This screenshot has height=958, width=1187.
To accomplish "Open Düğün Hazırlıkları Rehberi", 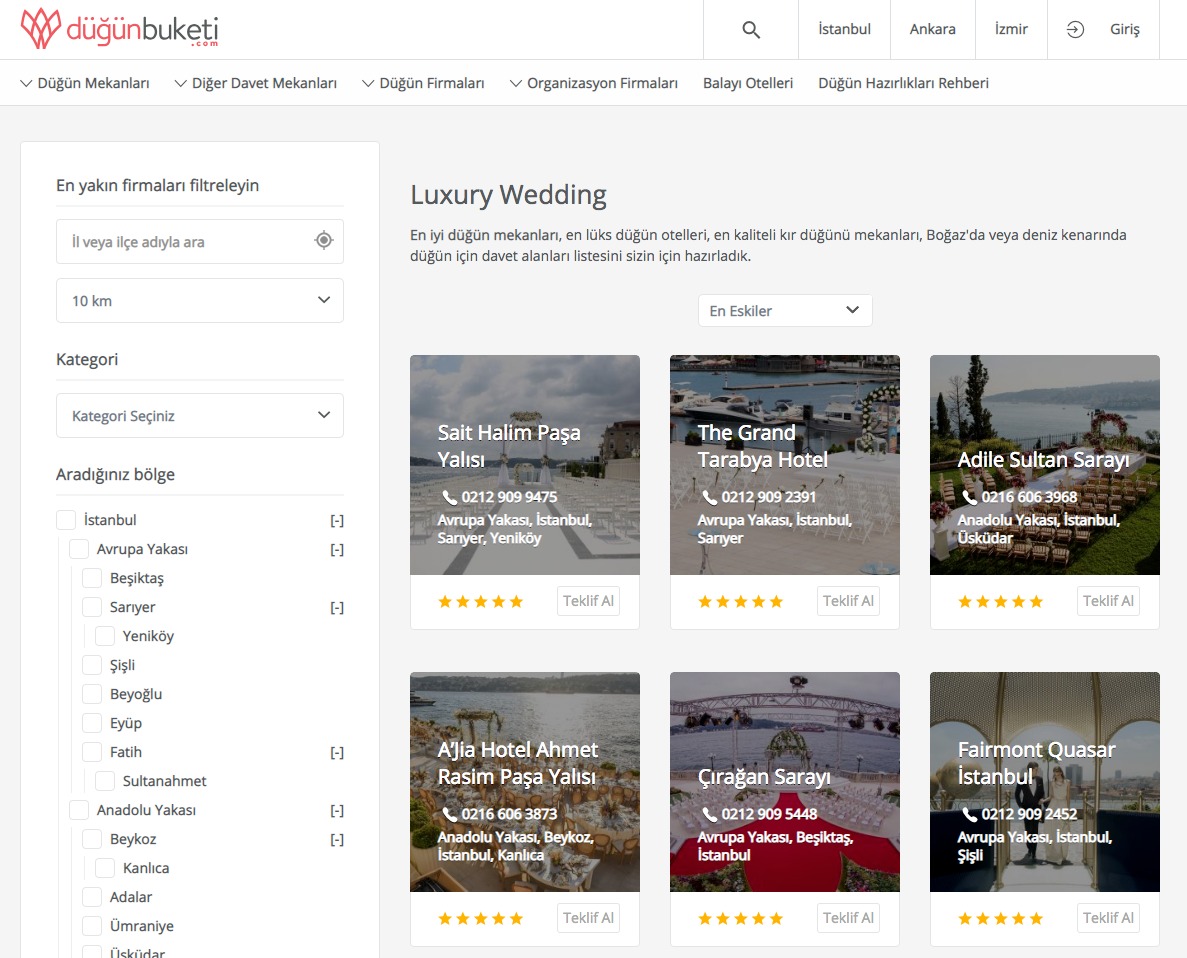I will point(903,83).
